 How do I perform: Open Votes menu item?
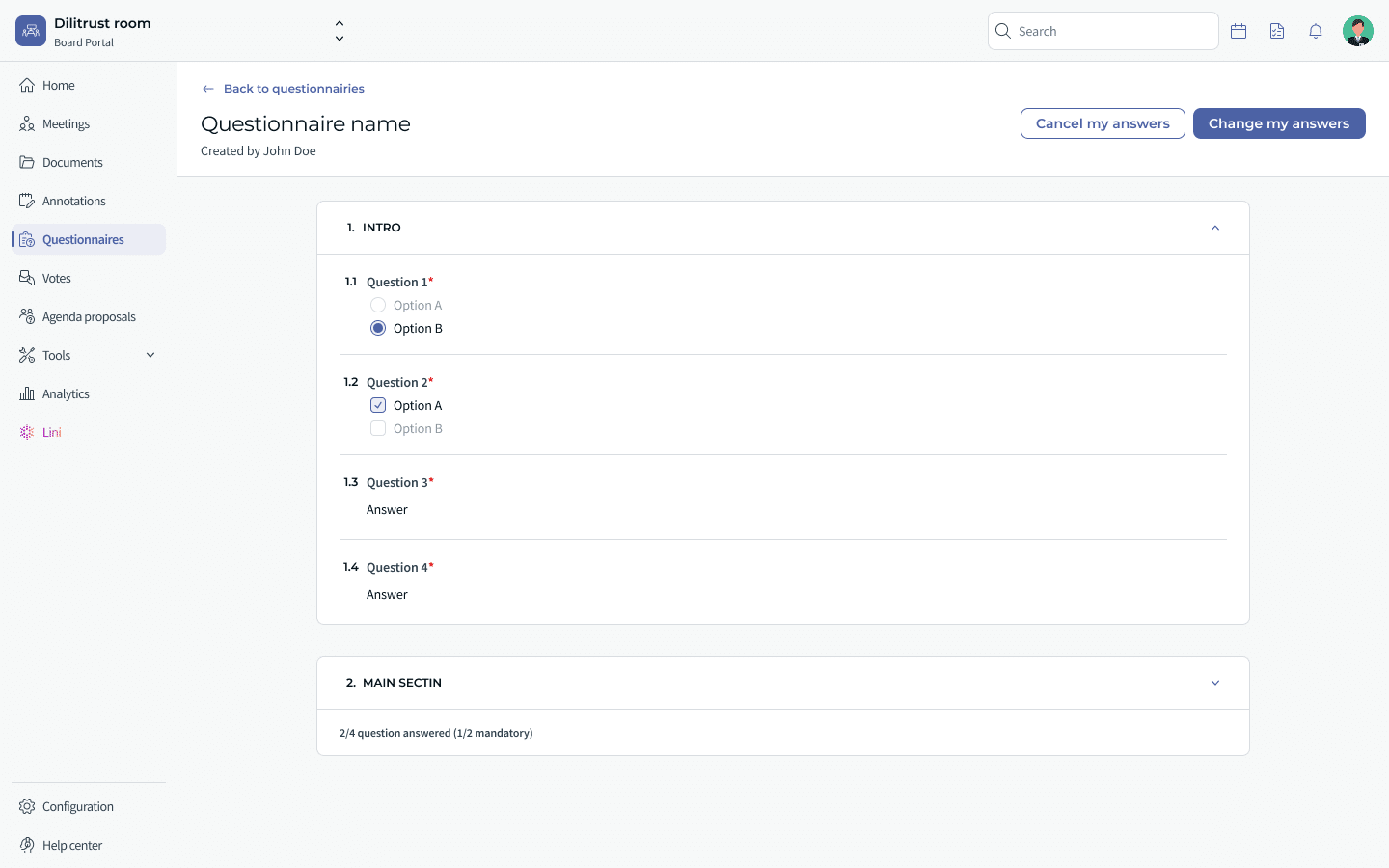coord(89,278)
